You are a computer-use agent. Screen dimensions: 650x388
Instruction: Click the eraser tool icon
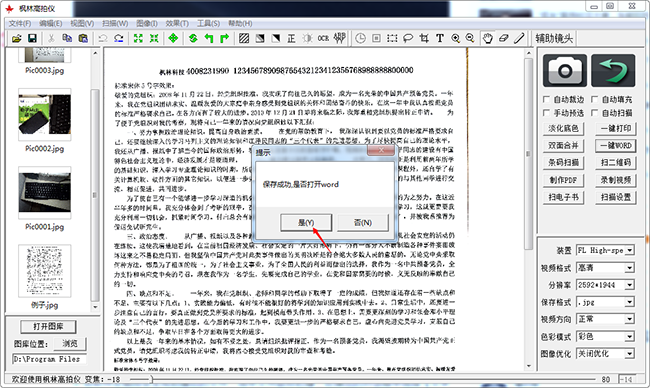point(503,39)
